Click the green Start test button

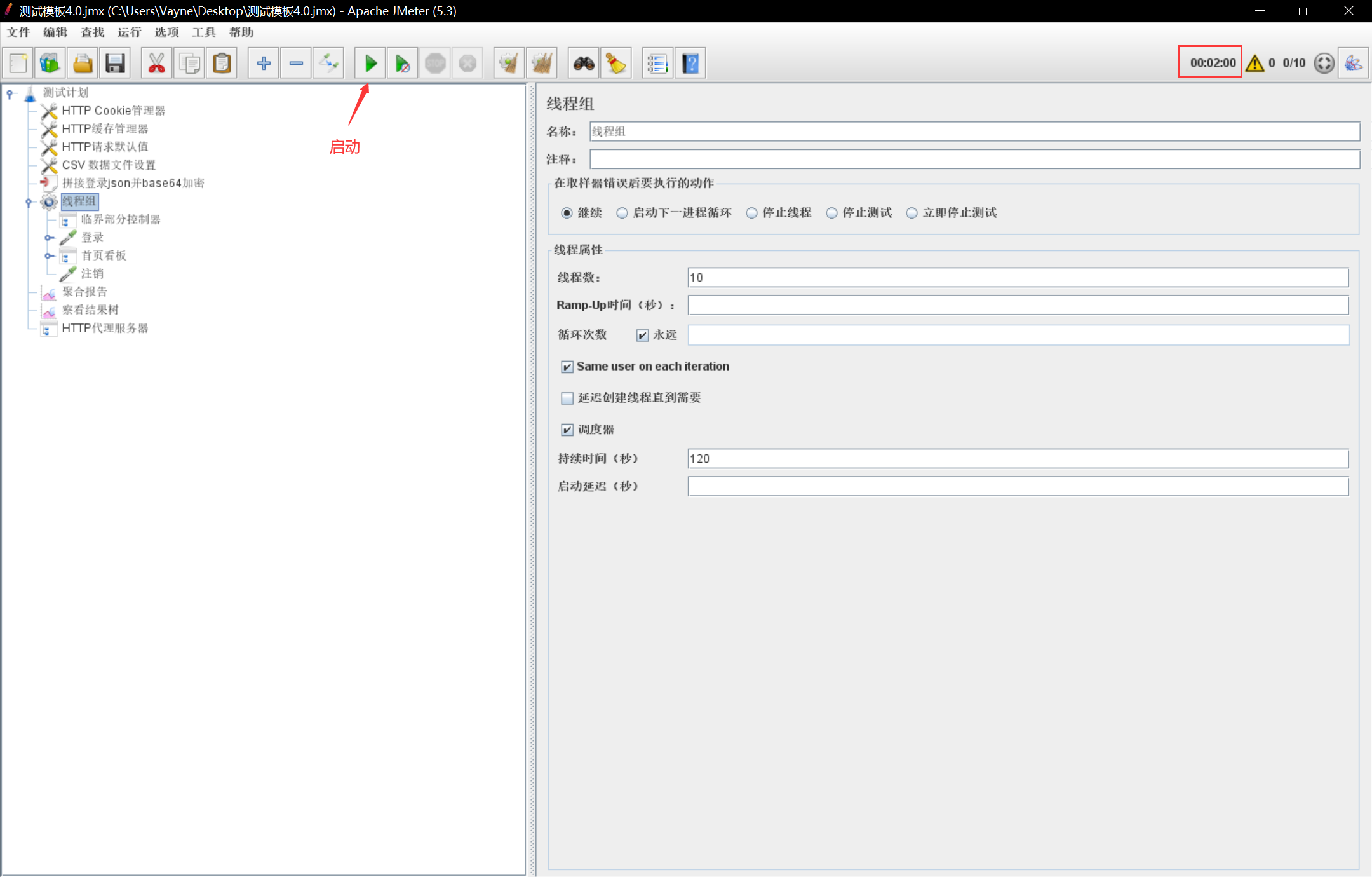pyautogui.click(x=370, y=63)
